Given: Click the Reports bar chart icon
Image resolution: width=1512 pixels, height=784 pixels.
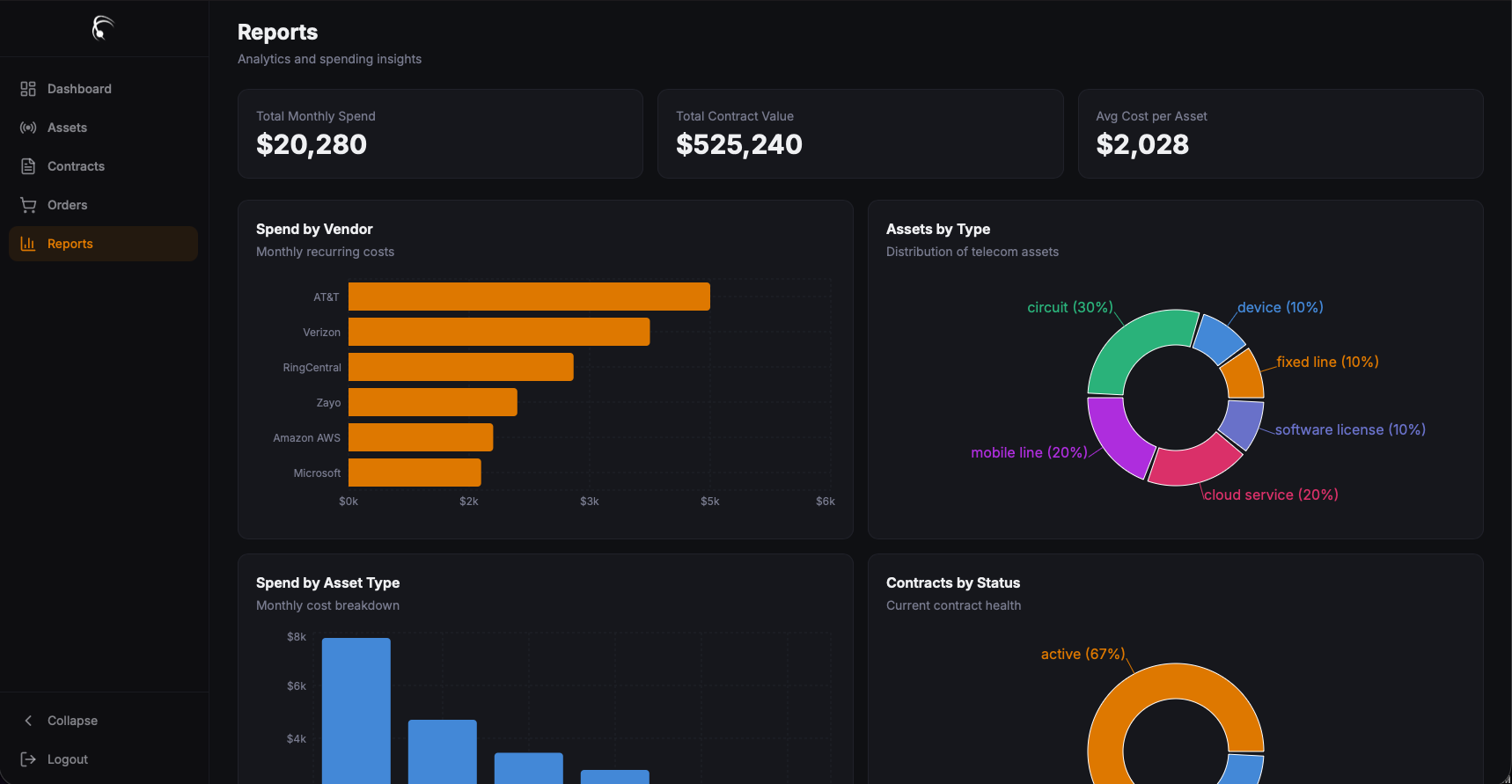Looking at the screenshot, I should tap(28, 244).
